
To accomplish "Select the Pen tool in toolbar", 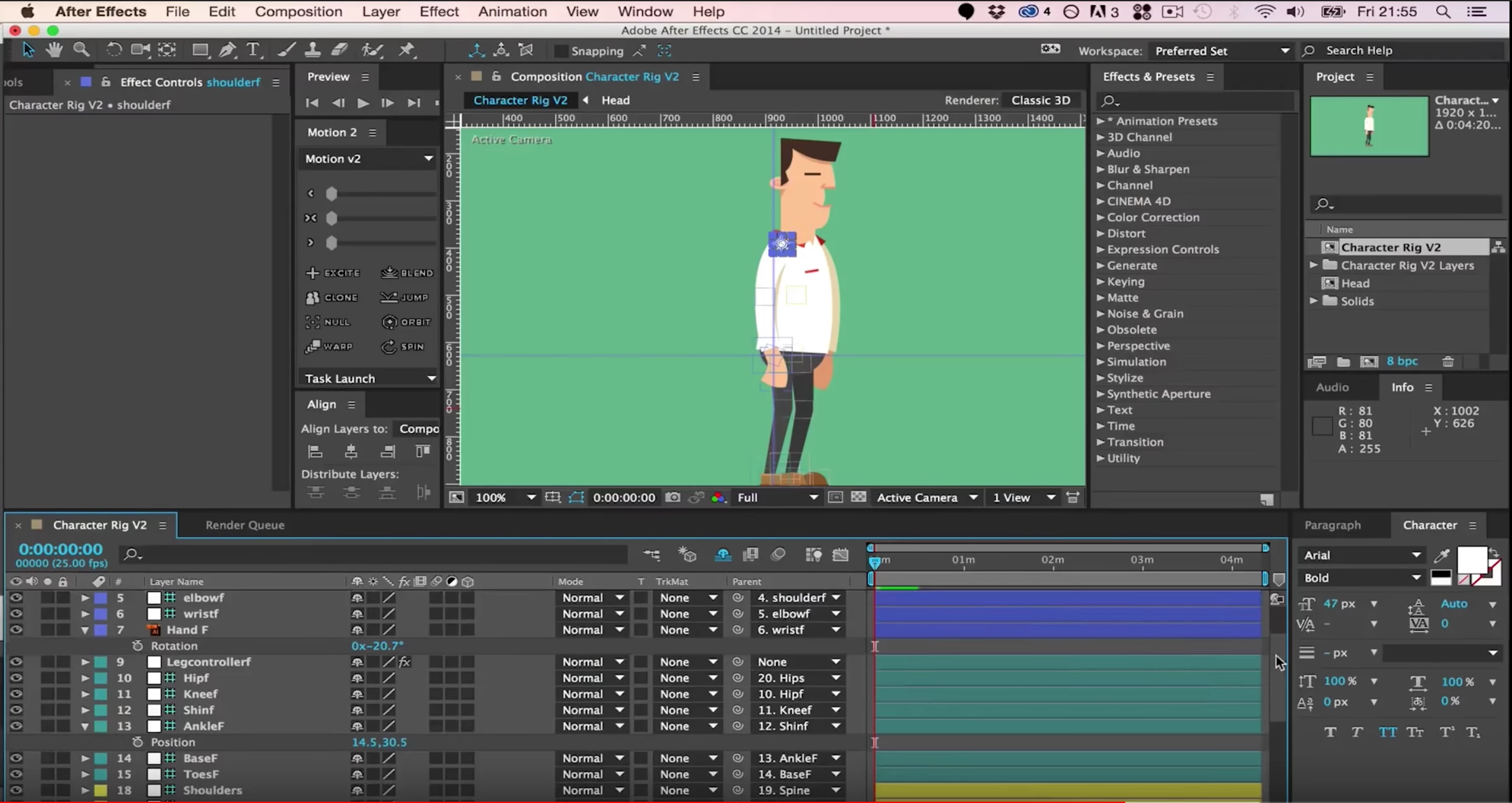I will pyautogui.click(x=227, y=50).
